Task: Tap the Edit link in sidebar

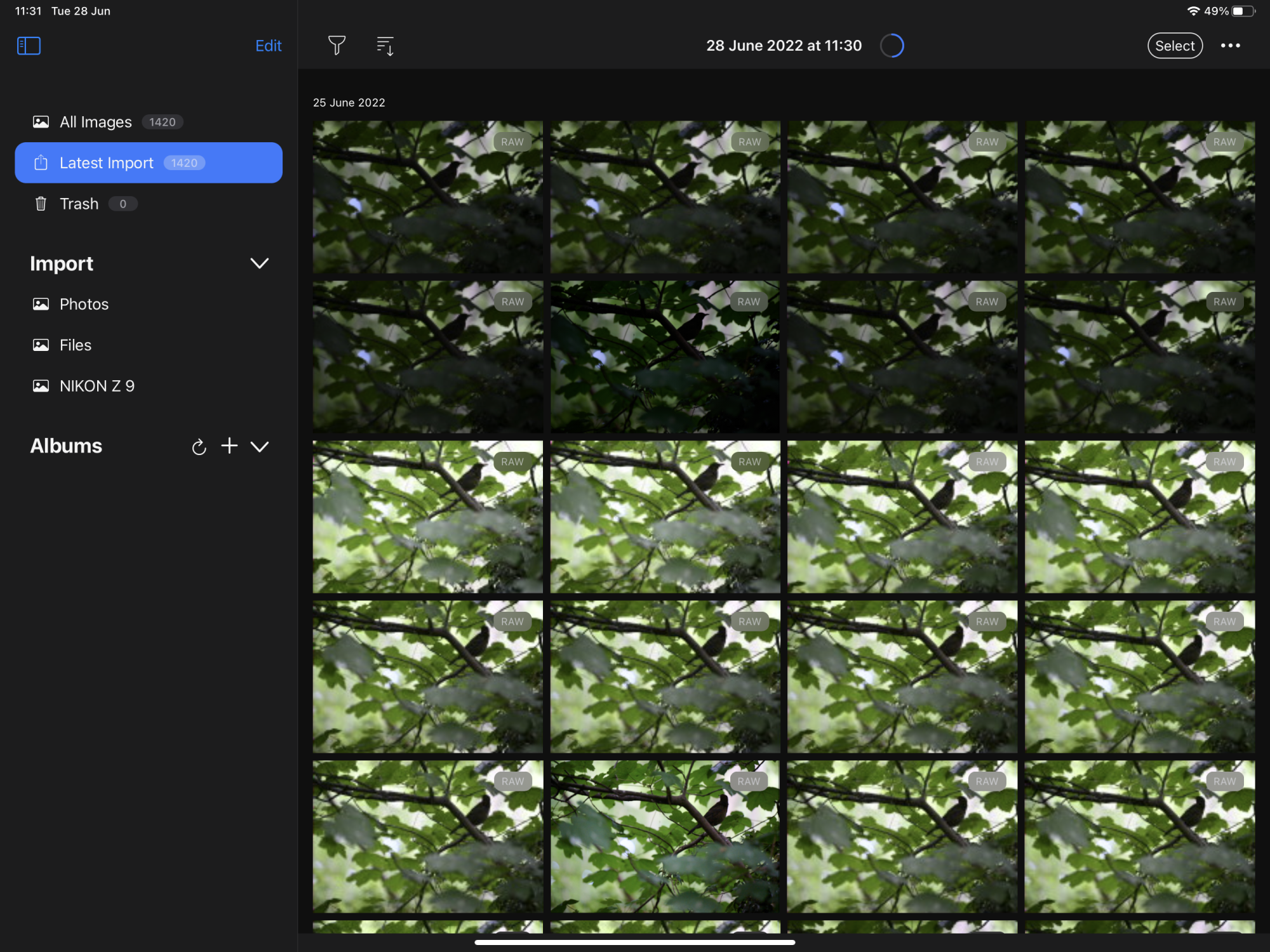Action: pos(268,46)
